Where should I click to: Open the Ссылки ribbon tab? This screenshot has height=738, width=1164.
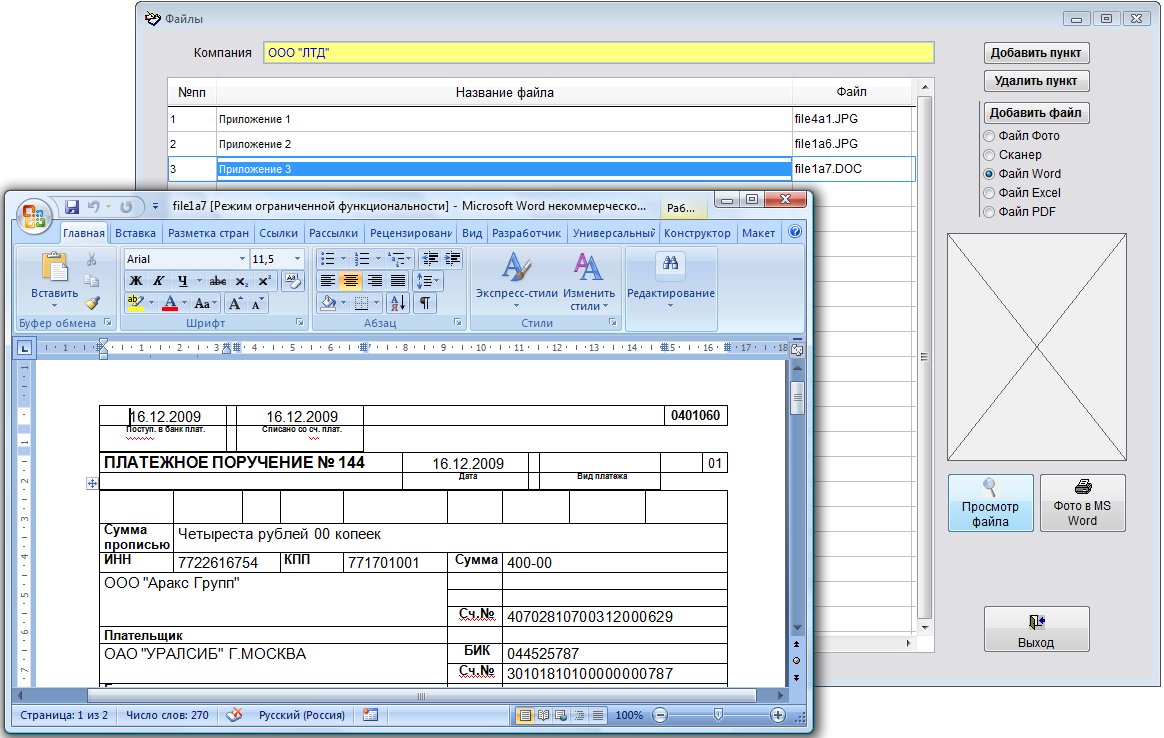tap(278, 233)
